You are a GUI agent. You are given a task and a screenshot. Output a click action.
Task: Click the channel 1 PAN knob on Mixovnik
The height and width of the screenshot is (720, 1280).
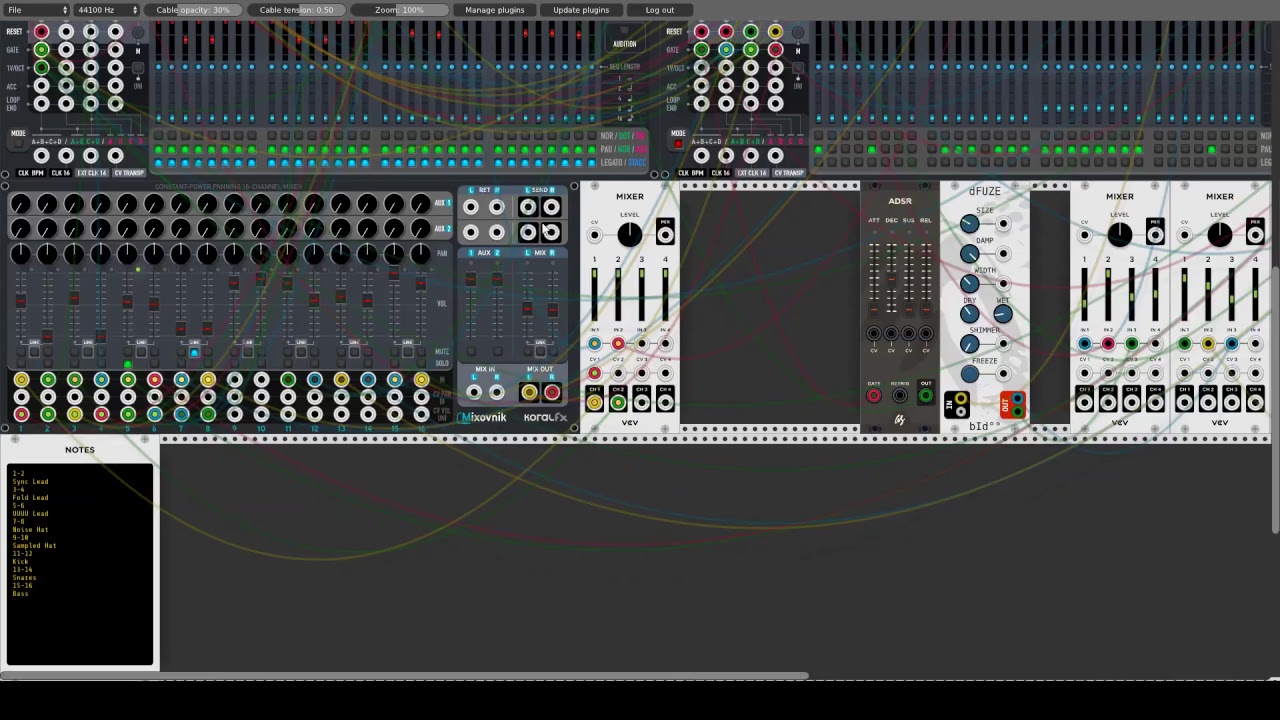click(20, 254)
